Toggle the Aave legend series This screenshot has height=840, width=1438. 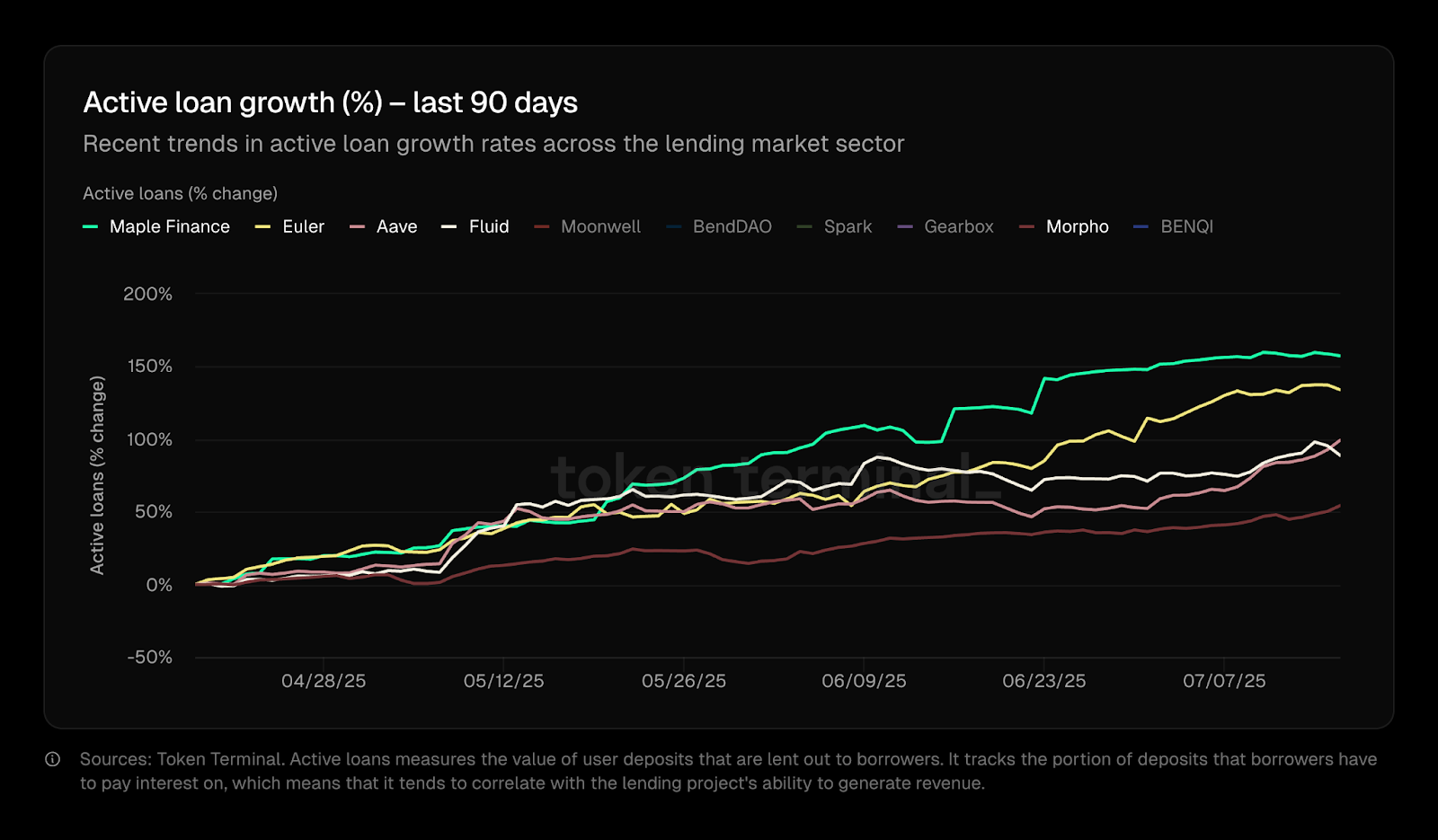point(384,226)
